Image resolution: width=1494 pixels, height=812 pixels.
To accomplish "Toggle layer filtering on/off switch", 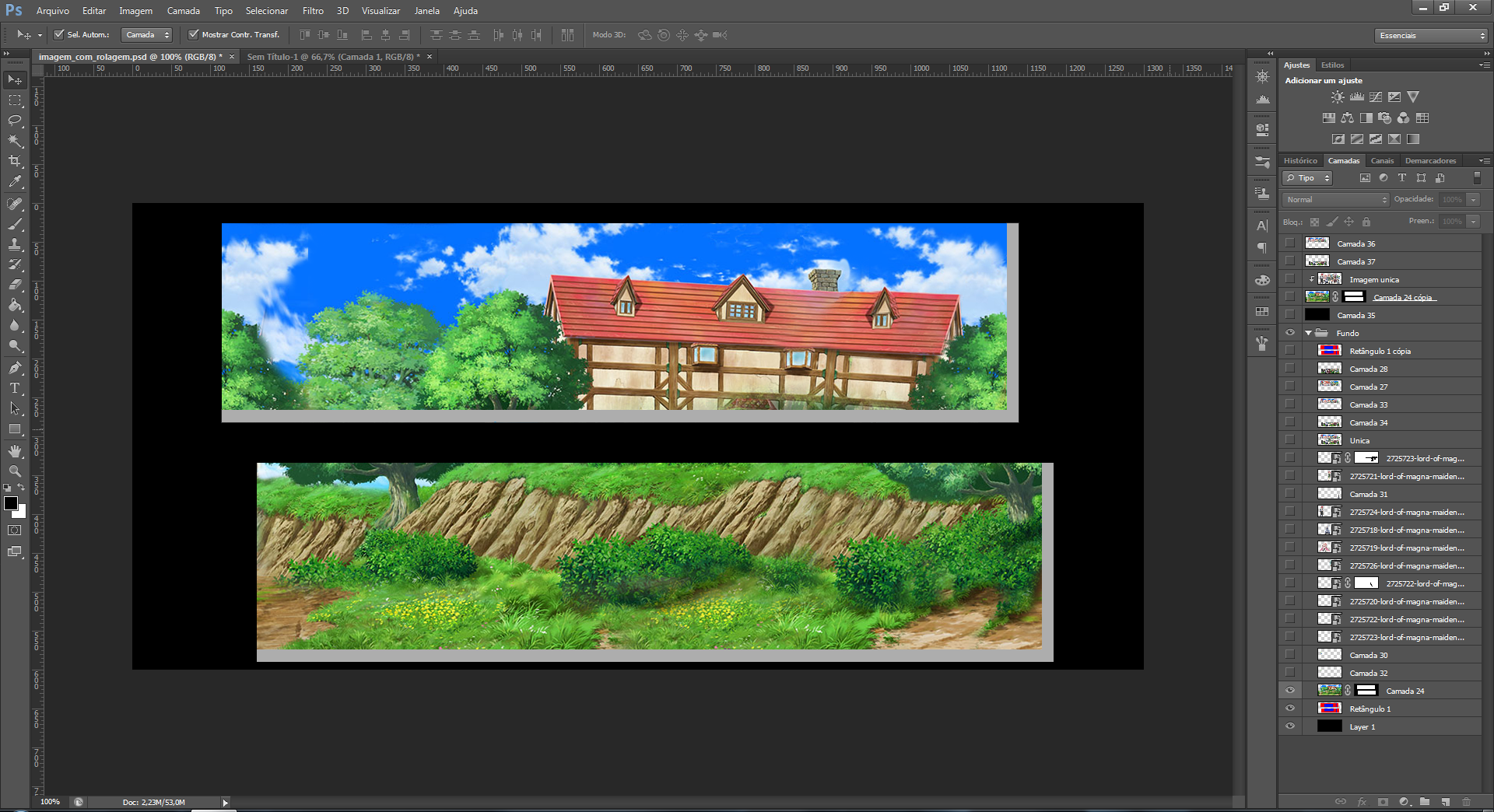I will 1477,178.
